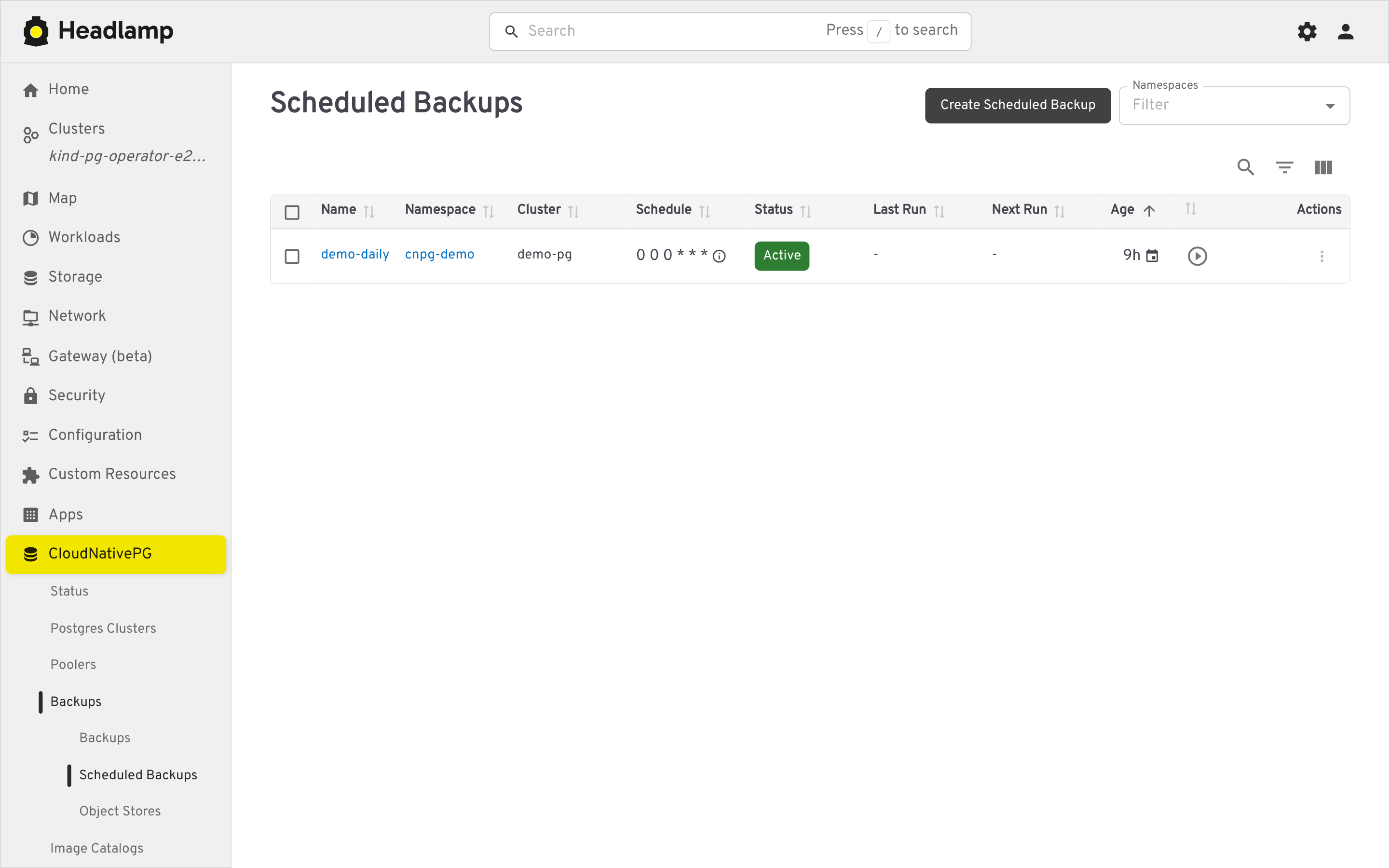1389x868 pixels.
Task: Select Scheduled Backups sidebar item
Action: 138,774
